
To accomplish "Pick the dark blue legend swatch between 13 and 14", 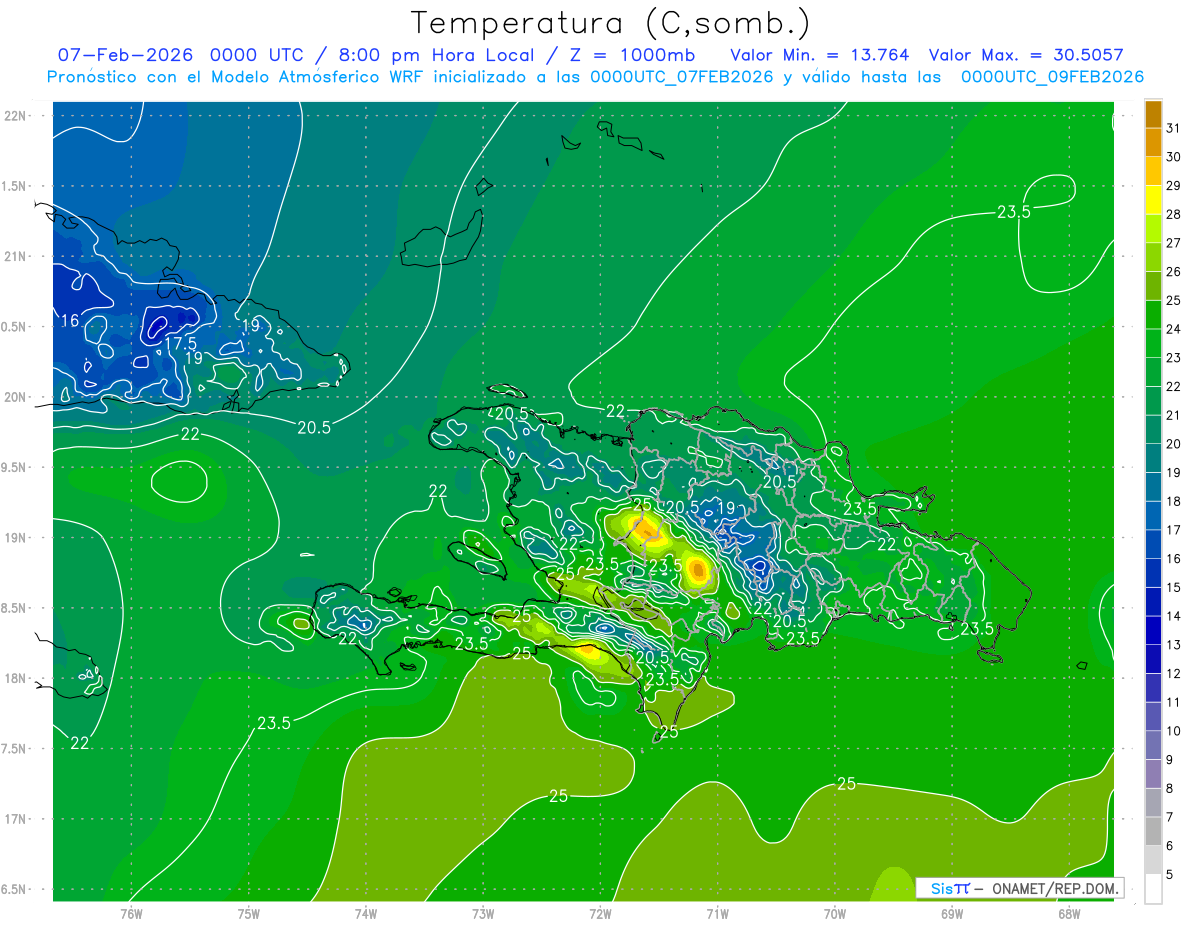I will pos(1153,630).
